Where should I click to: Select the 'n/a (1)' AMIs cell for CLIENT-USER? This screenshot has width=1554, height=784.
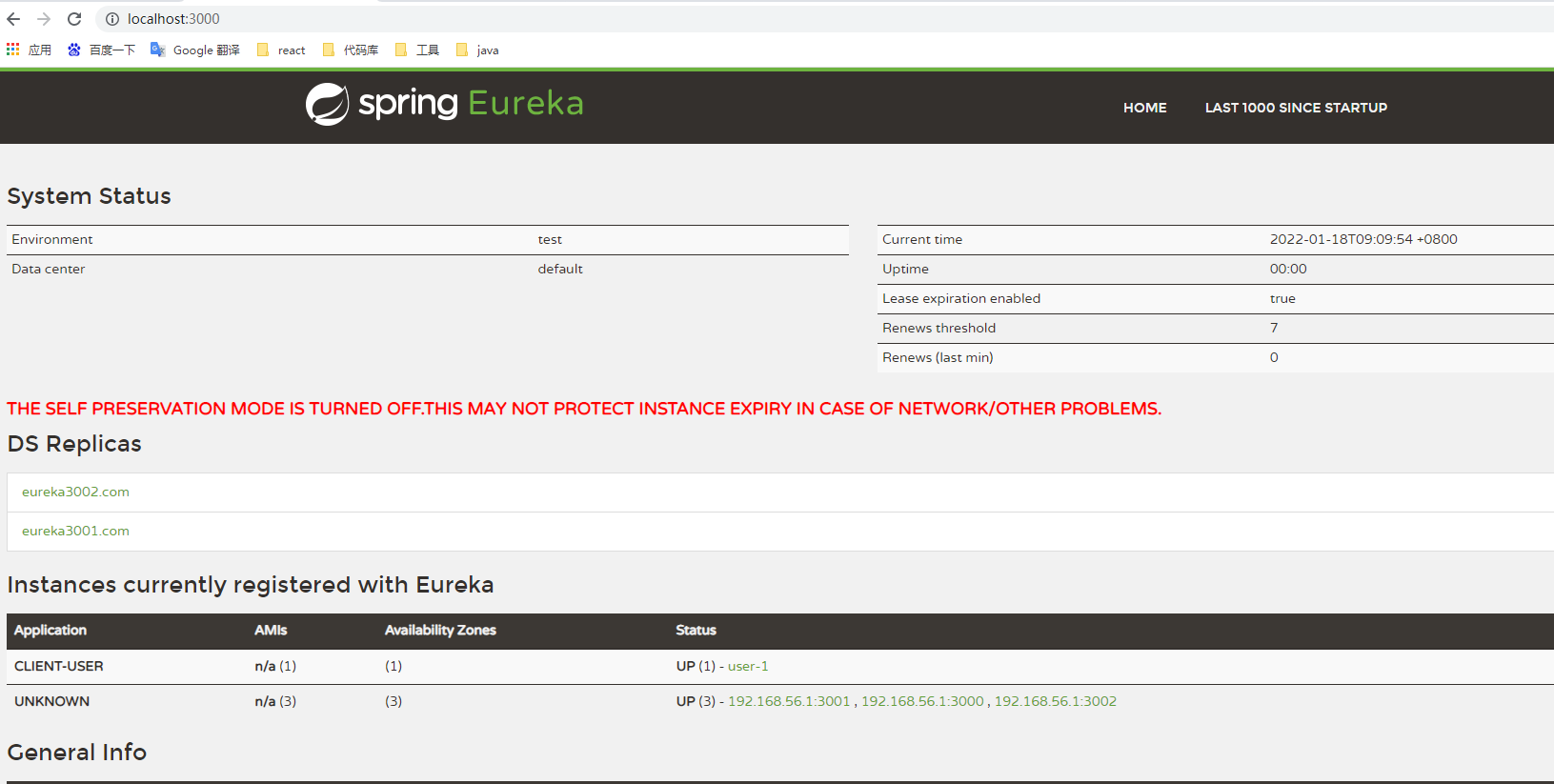click(275, 666)
